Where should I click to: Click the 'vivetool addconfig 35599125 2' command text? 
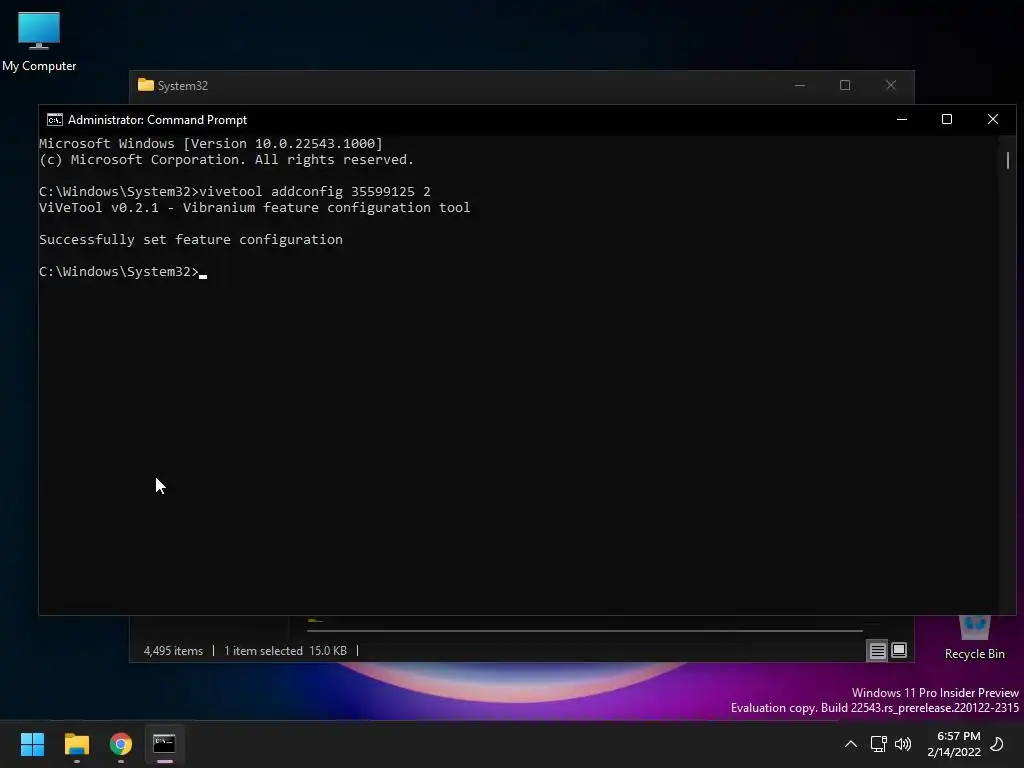click(x=315, y=191)
